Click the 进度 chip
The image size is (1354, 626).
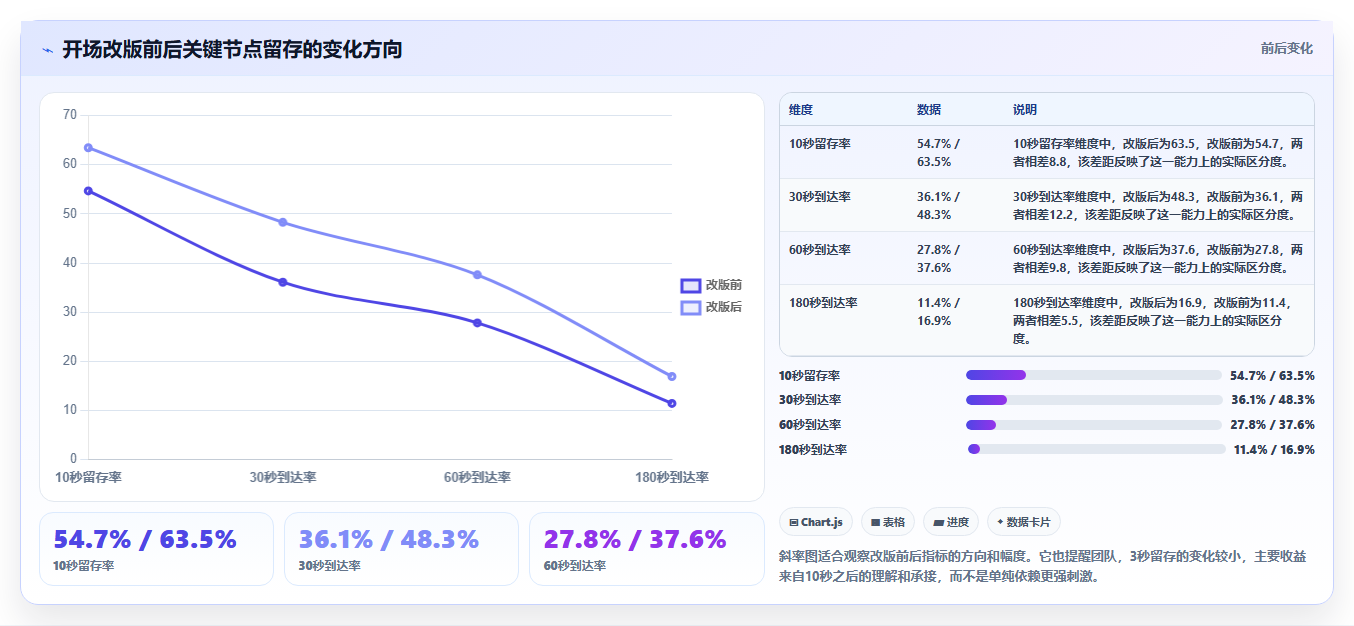[950, 522]
